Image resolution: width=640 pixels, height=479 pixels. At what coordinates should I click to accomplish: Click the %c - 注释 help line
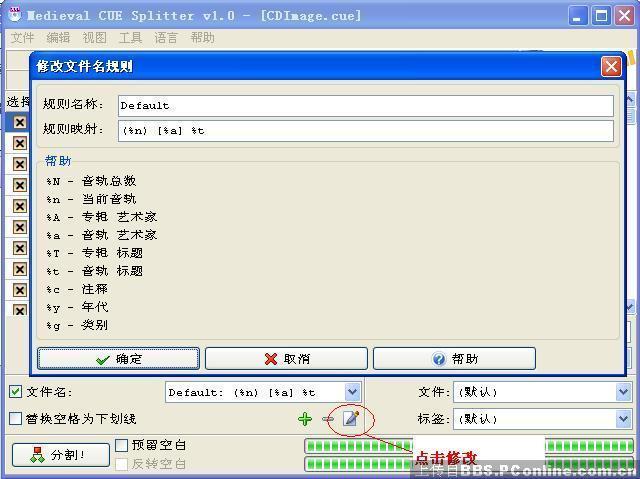tap(77, 289)
